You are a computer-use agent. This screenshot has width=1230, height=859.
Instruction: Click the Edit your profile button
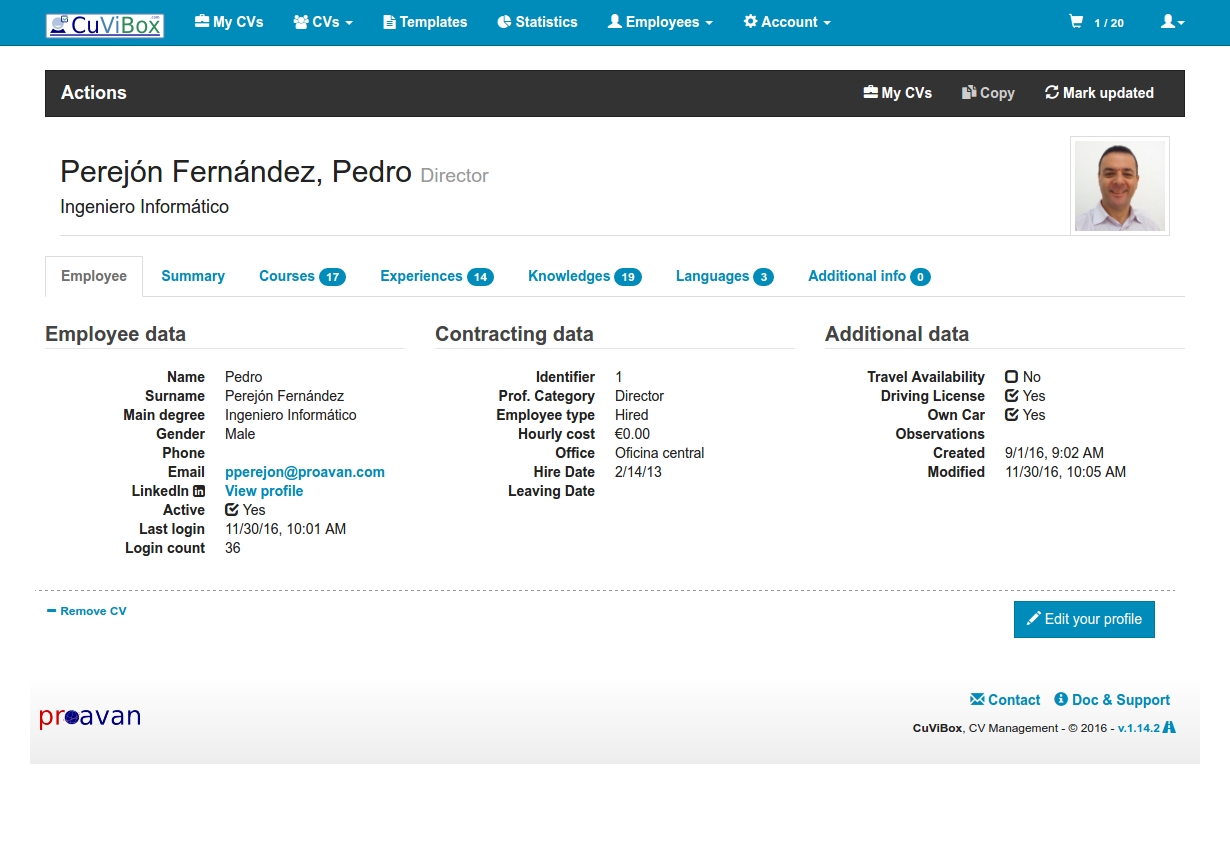coord(1084,619)
